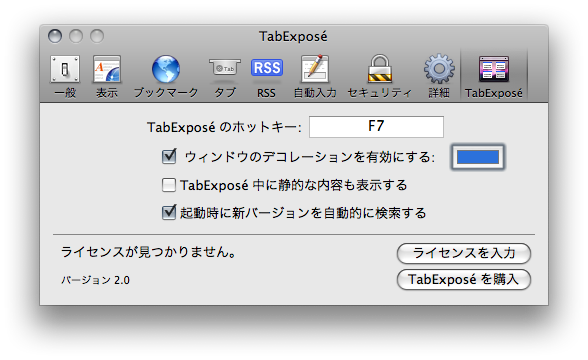This screenshot has height=360, width=588.
Task: Open the blue decoration color well
Action: (477, 157)
